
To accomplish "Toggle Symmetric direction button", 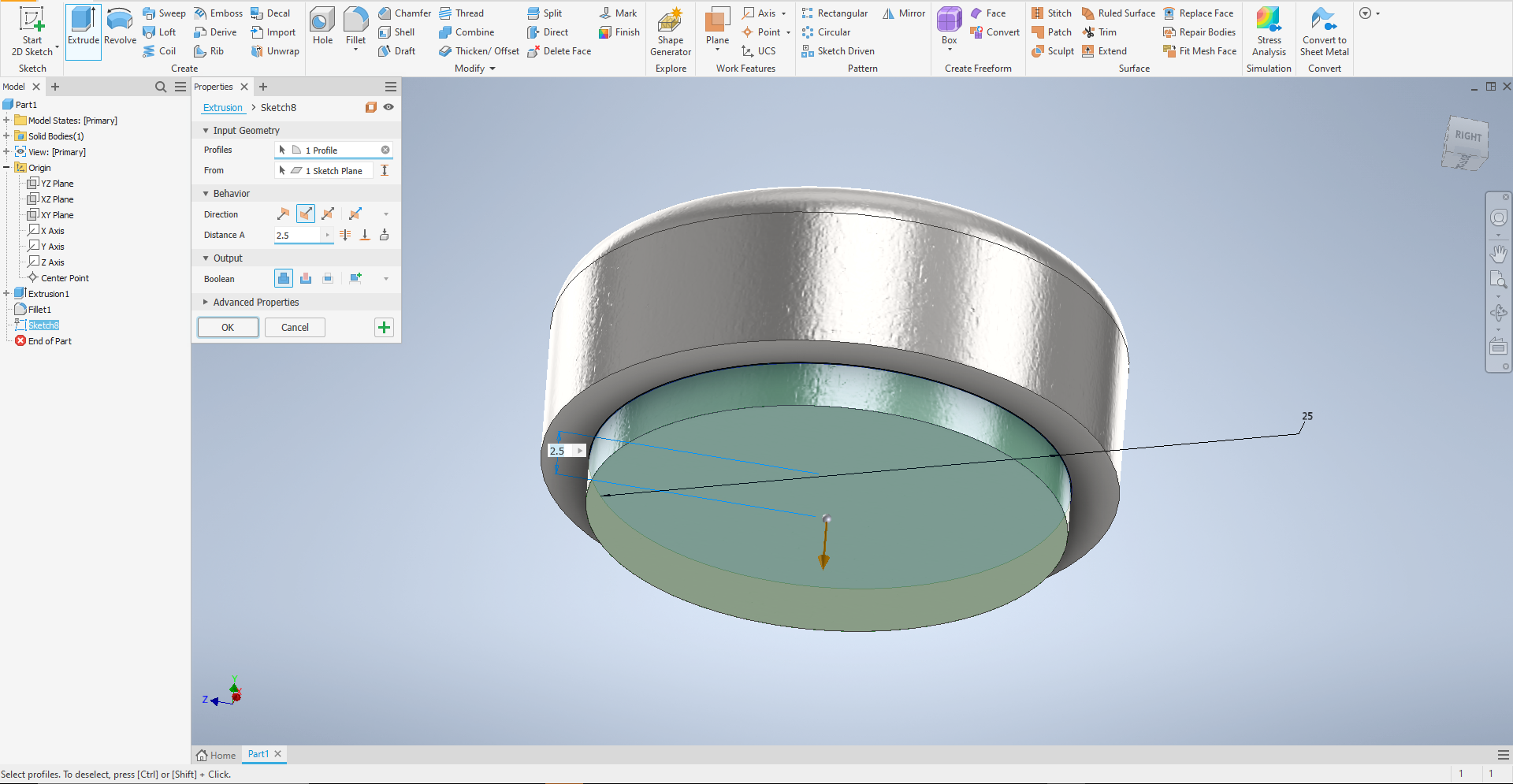I will [328, 214].
